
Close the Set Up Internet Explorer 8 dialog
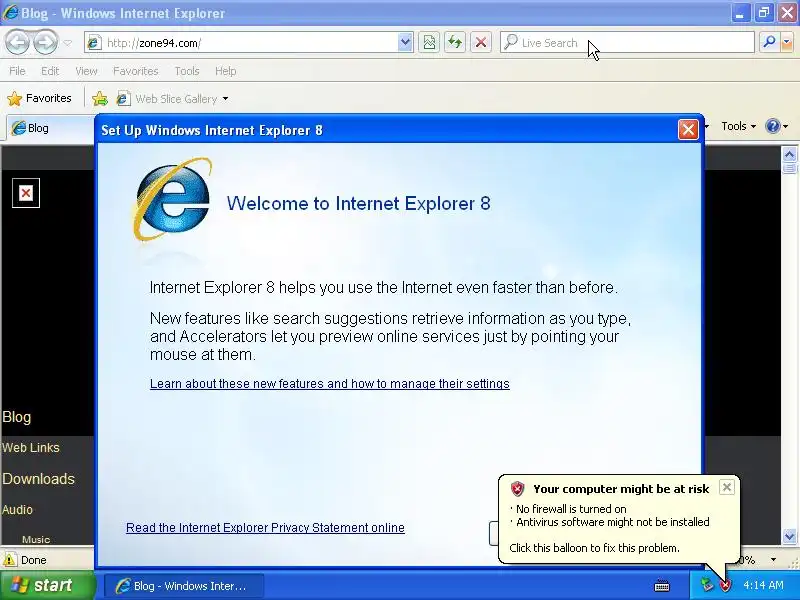688,130
